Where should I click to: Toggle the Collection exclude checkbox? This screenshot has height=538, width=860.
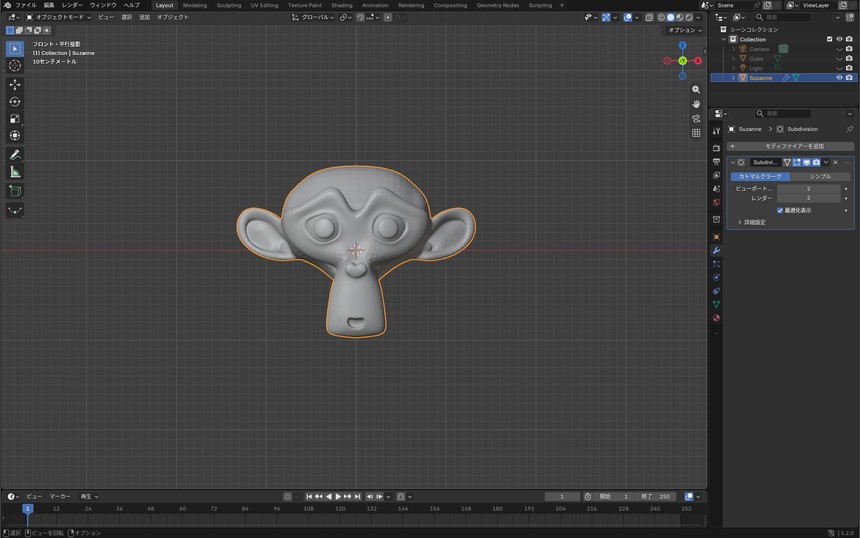coord(829,39)
